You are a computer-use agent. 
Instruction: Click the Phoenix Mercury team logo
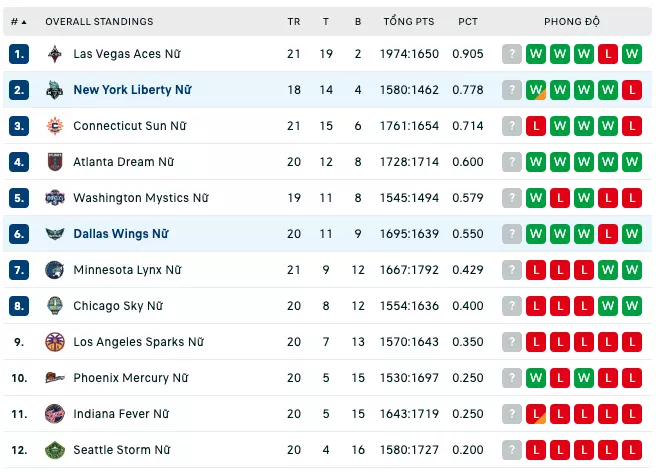(x=55, y=378)
